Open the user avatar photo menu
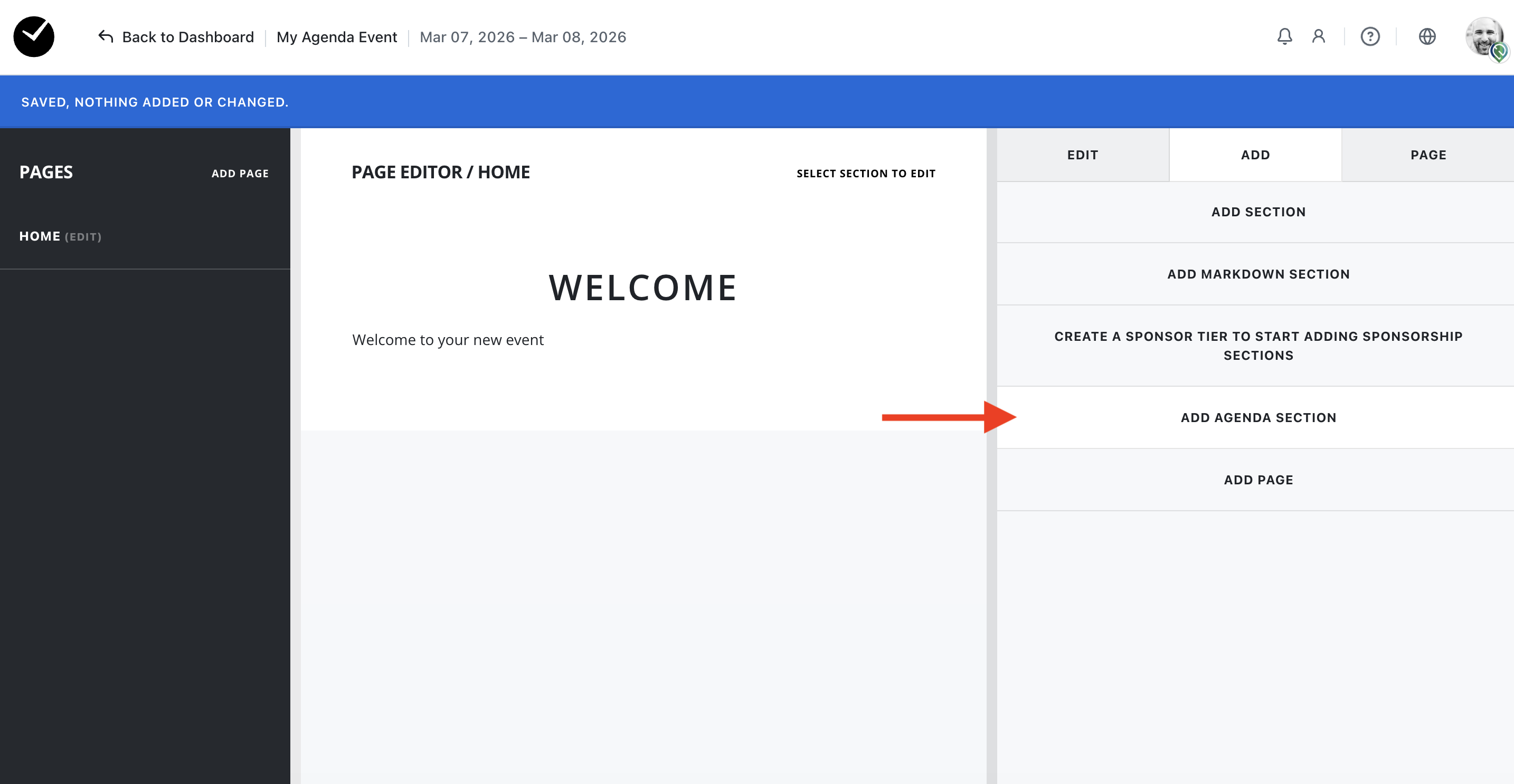 tap(1484, 36)
